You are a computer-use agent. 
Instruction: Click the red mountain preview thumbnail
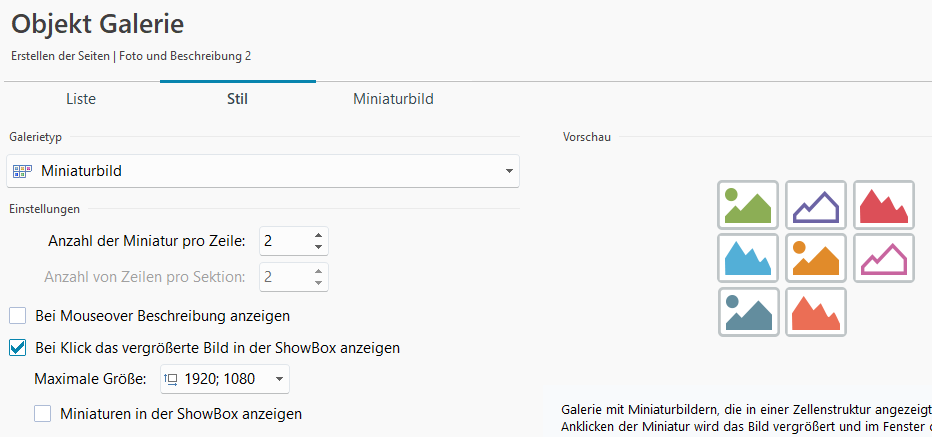pyautogui.click(x=884, y=205)
